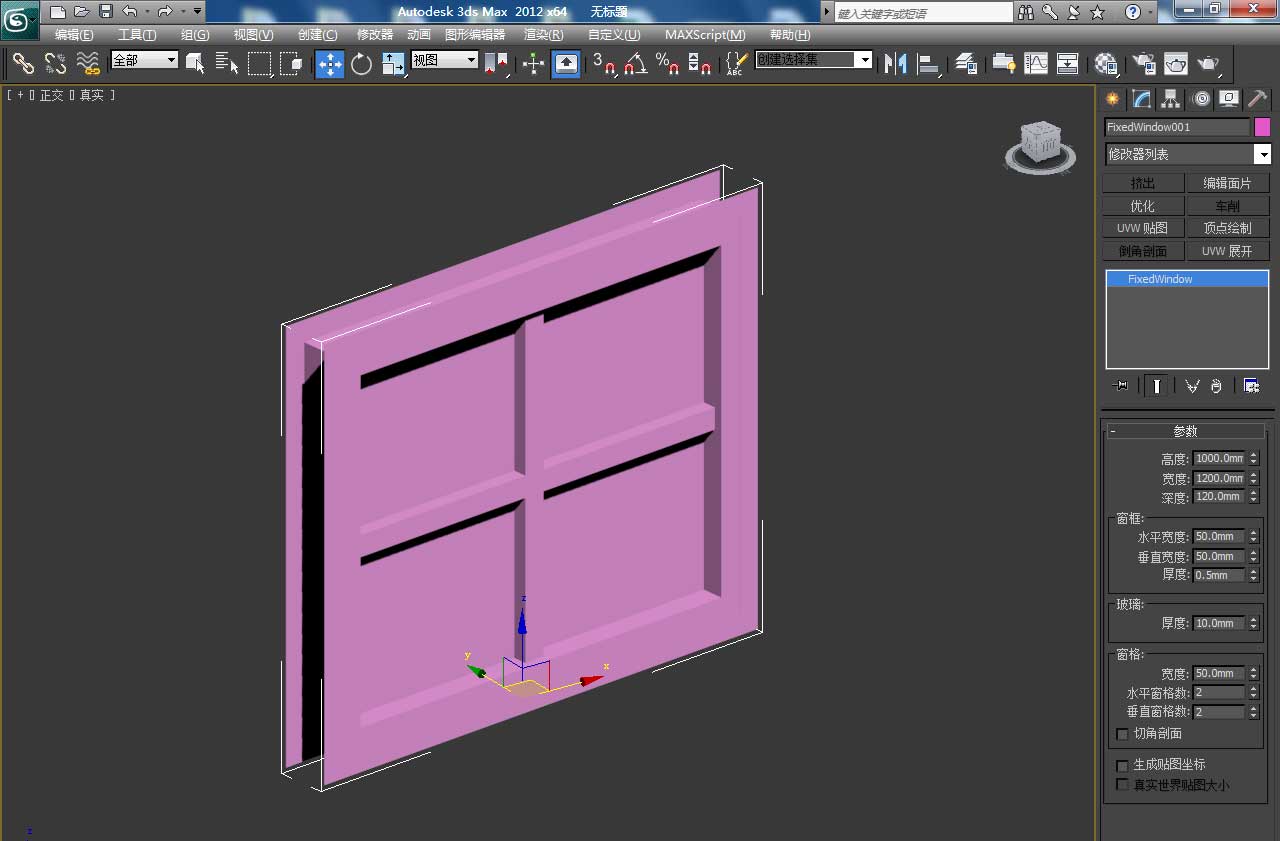This screenshot has width=1280, height=841.
Task: Open the Material Editor sphere icon
Action: [1105, 64]
